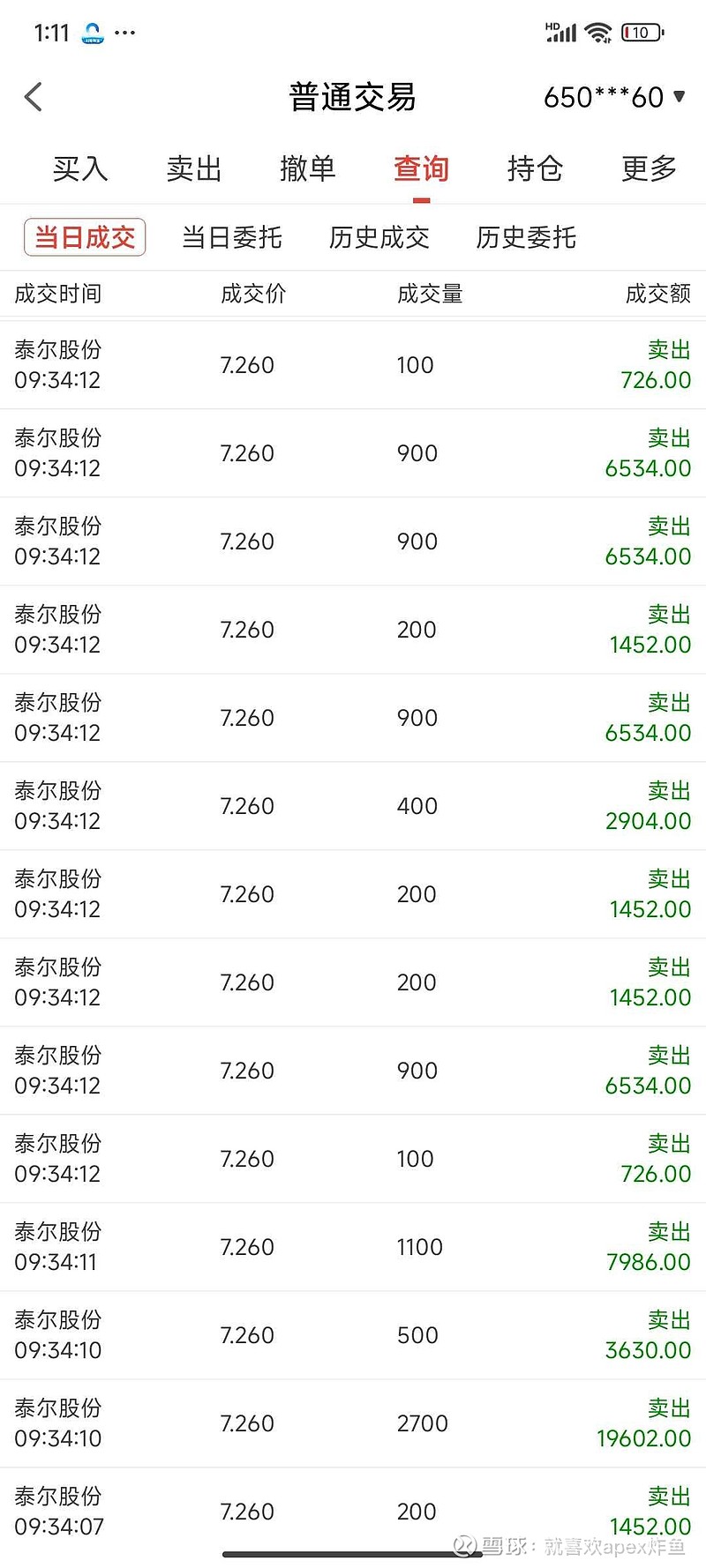Tap the 400-share trade worth 2904.00
Image resolution: width=706 pixels, height=1568 pixels.
point(353,806)
